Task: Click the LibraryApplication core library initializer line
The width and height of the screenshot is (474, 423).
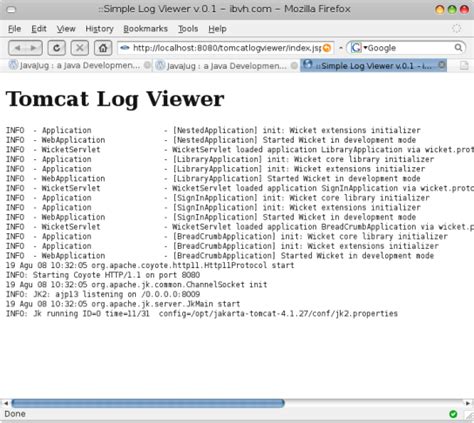Action: pyautogui.click(x=220, y=159)
